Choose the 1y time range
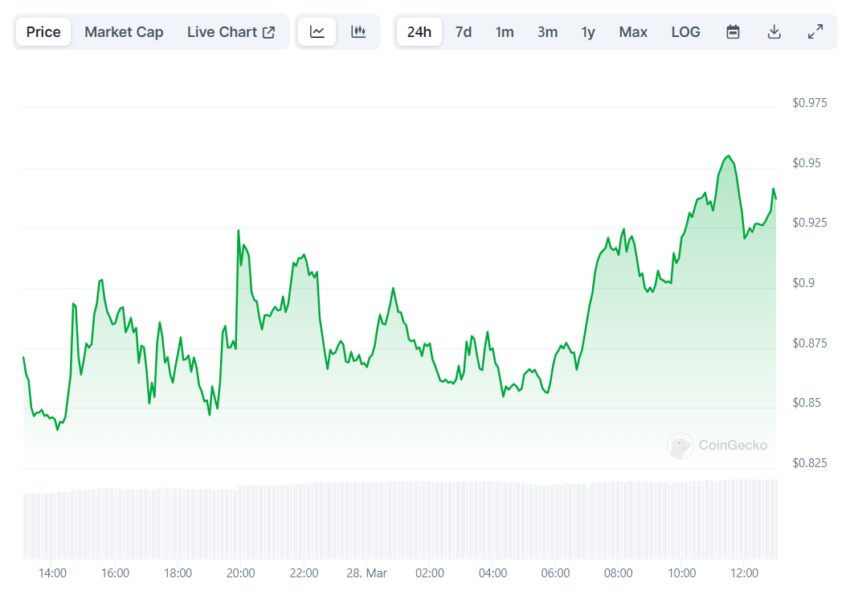Image resolution: width=850 pixels, height=599 pixels. coord(588,32)
